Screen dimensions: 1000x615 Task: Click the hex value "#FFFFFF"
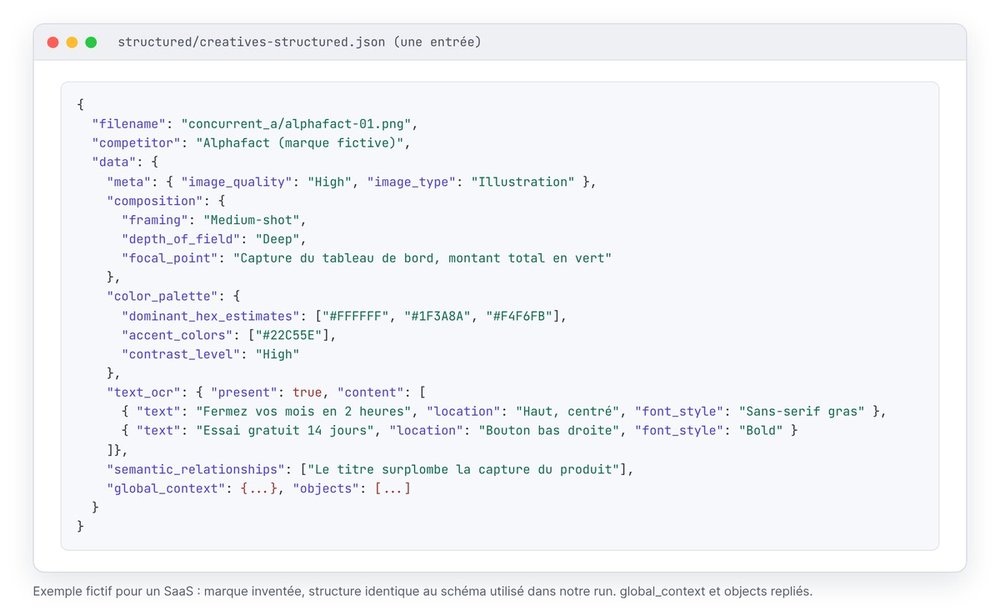(355, 316)
